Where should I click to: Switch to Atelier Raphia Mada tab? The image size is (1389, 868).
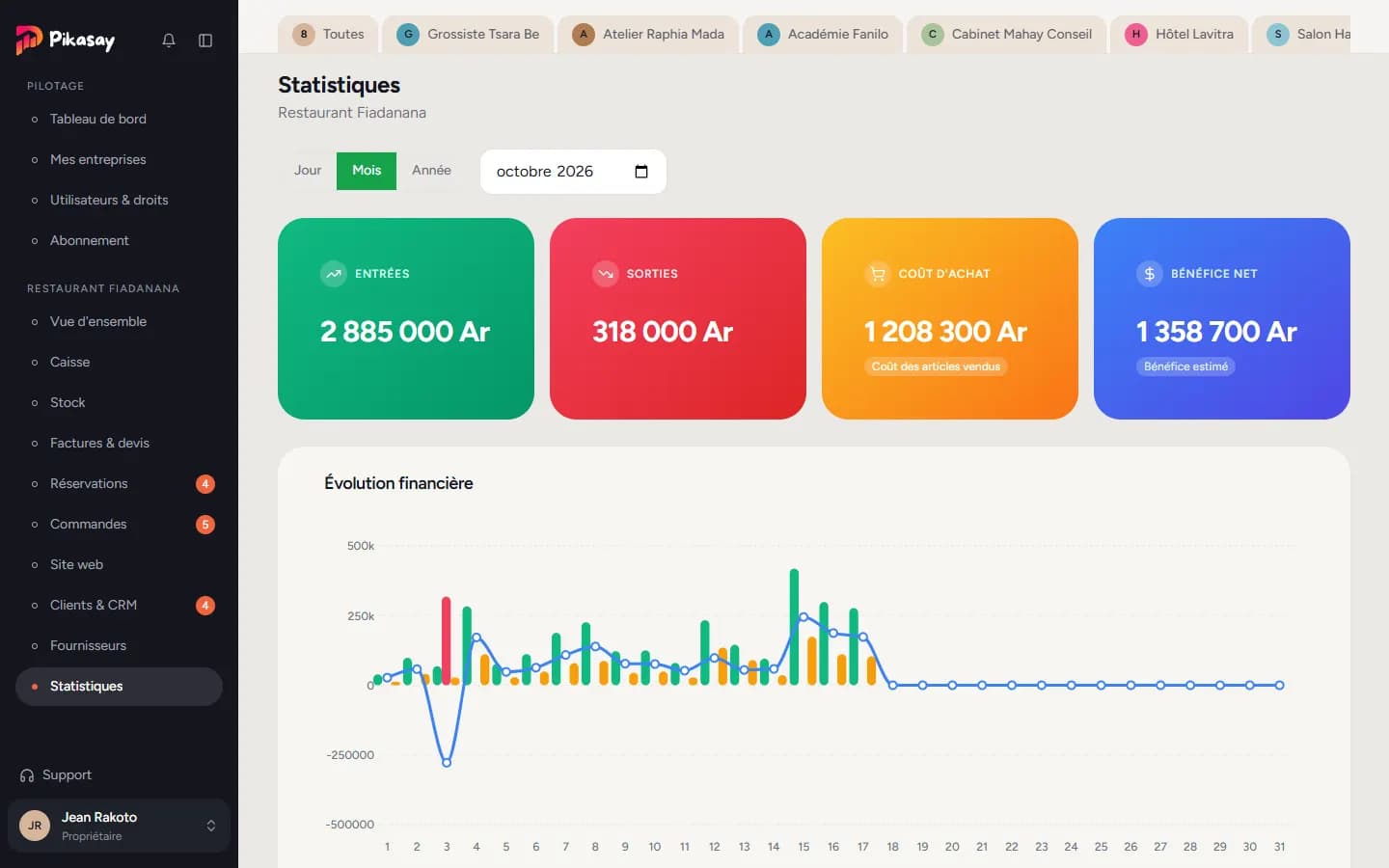(647, 35)
